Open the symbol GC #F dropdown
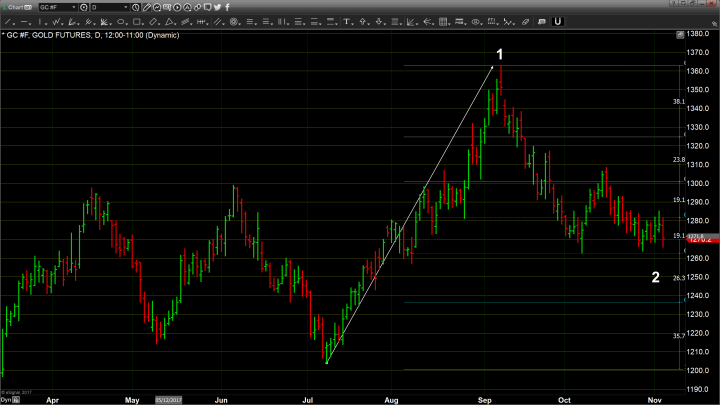The image size is (720, 405). point(74,7)
